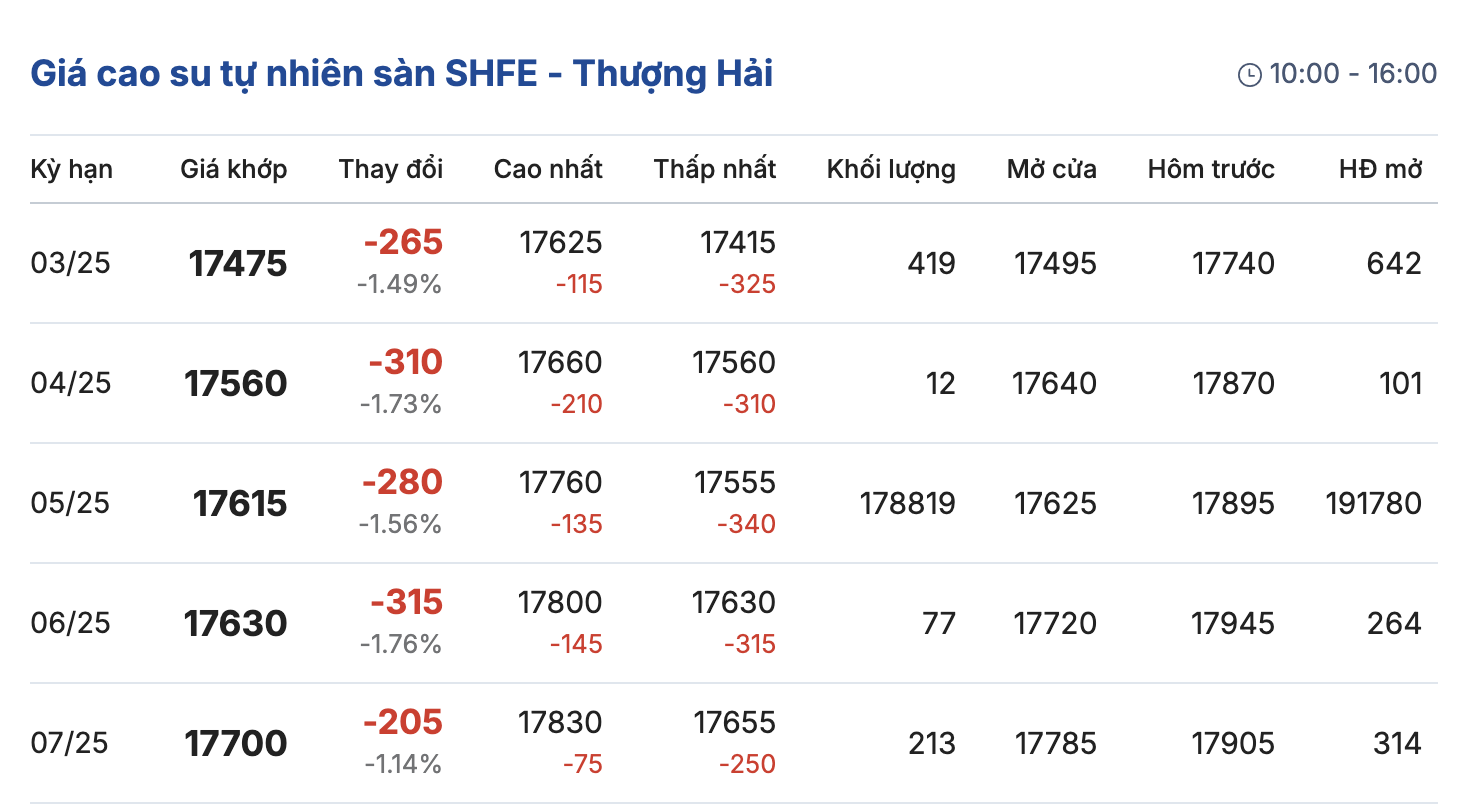The image size is (1470, 804).
Task: Select the 06/25 change value -315
Action: point(406,602)
